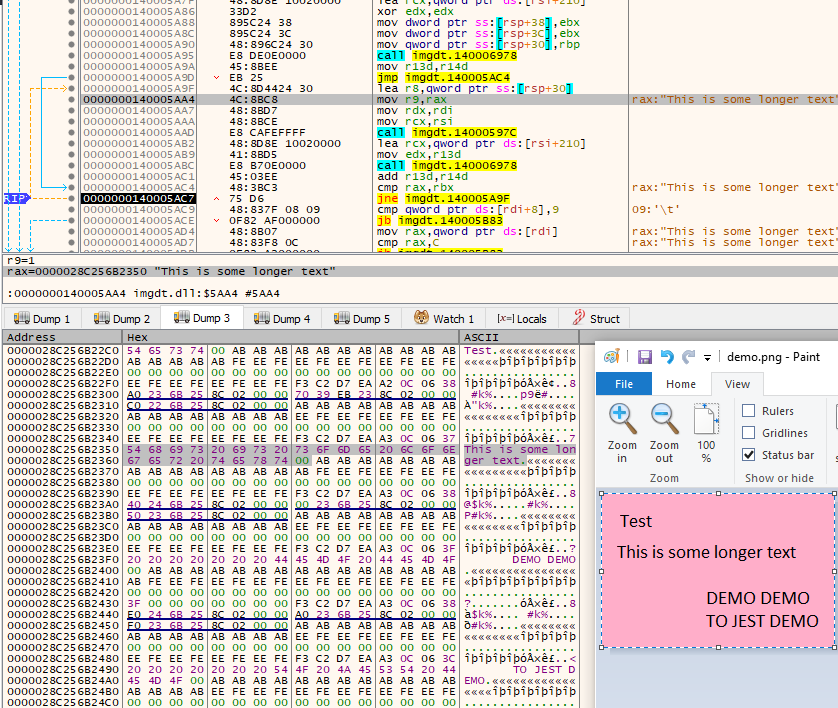Select the mov r9,rax instruction
The height and width of the screenshot is (708, 838).
412,99
